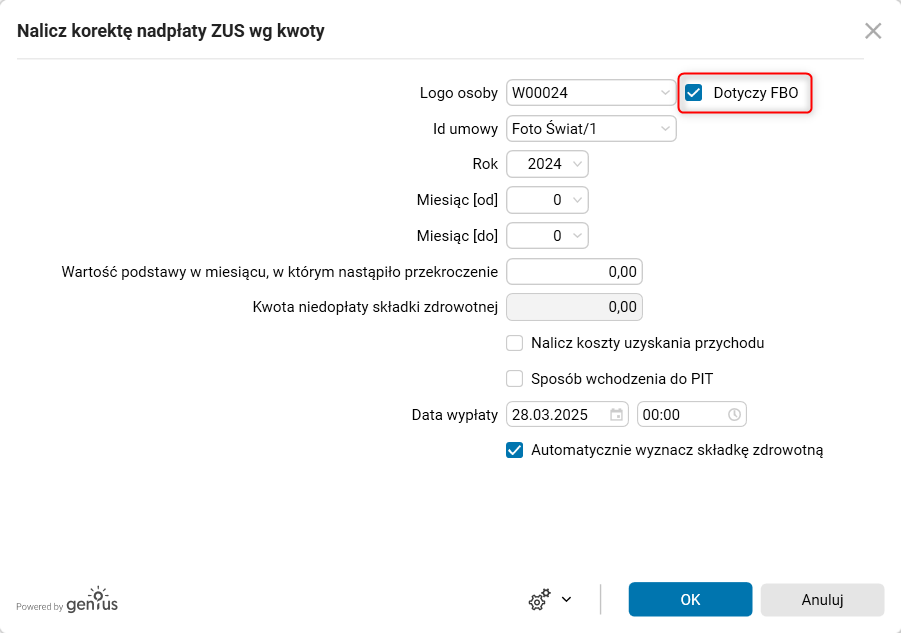
Task: Tick Sposób wchodzenia do PIT checkbox
Action: pyautogui.click(x=515, y=379)
